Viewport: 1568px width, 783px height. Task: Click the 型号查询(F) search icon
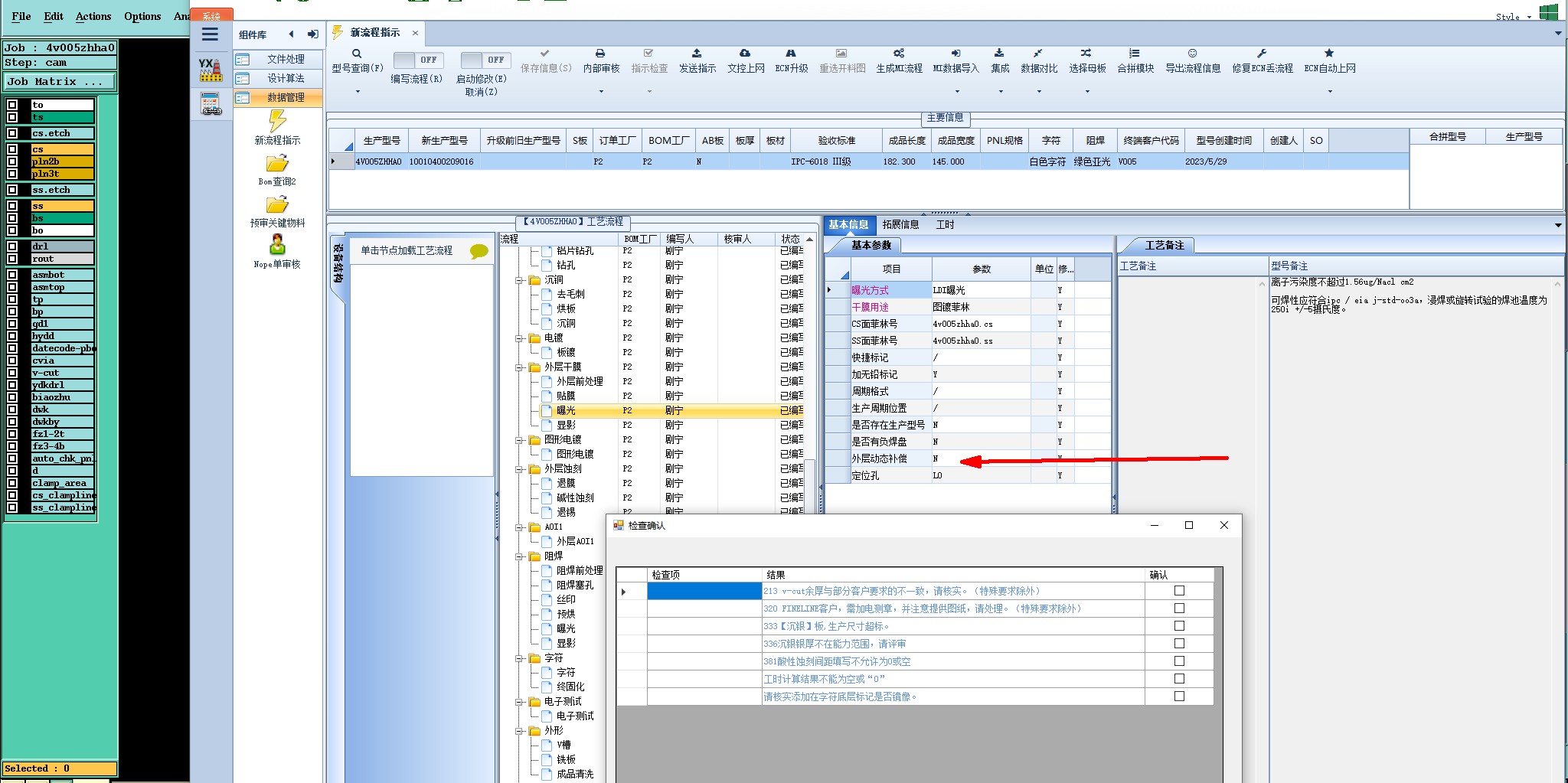pos(357,54)
